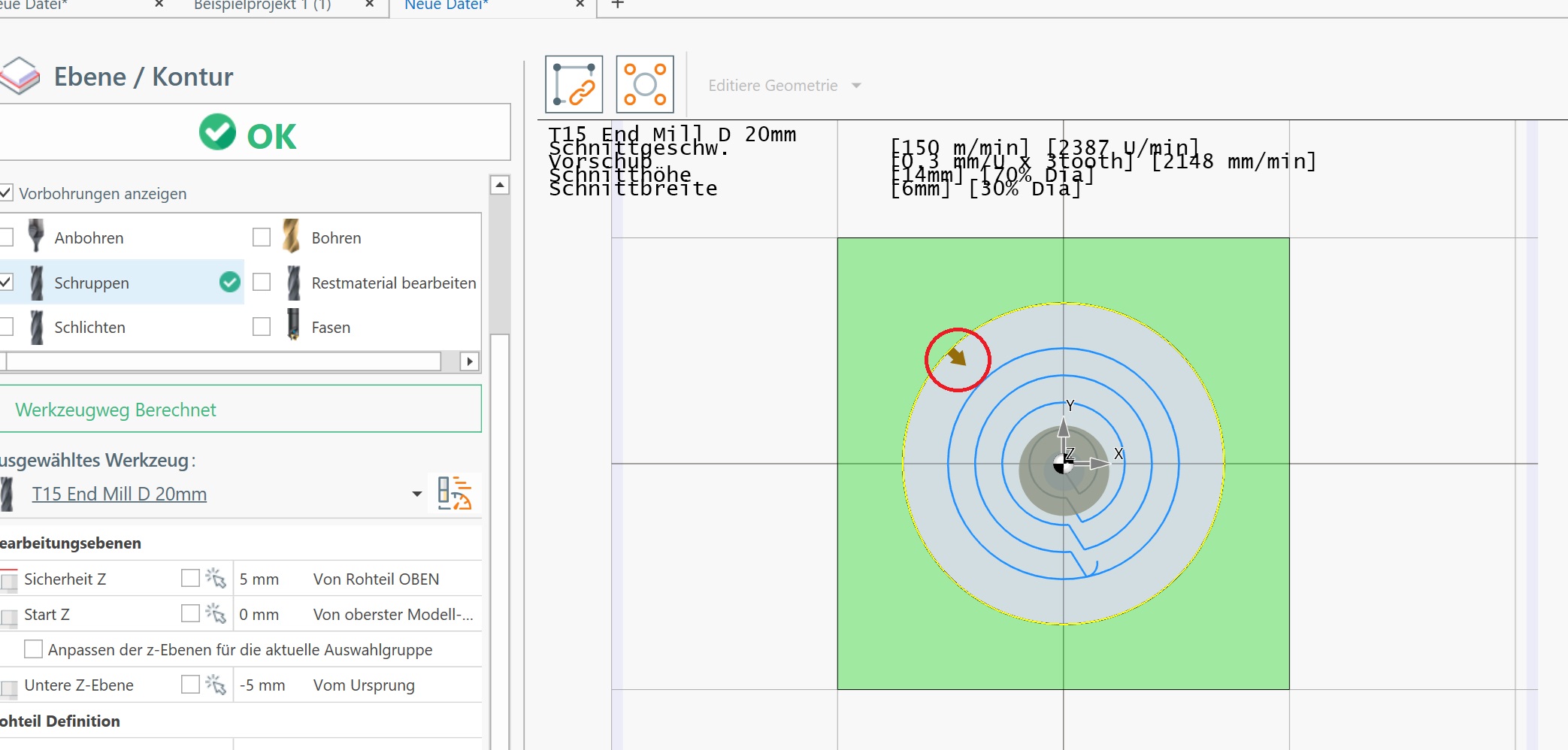The image size is (1568, 750).
Task: Click the Bearbeitungsebenen section heading
Action: click(x=71, y=543)
